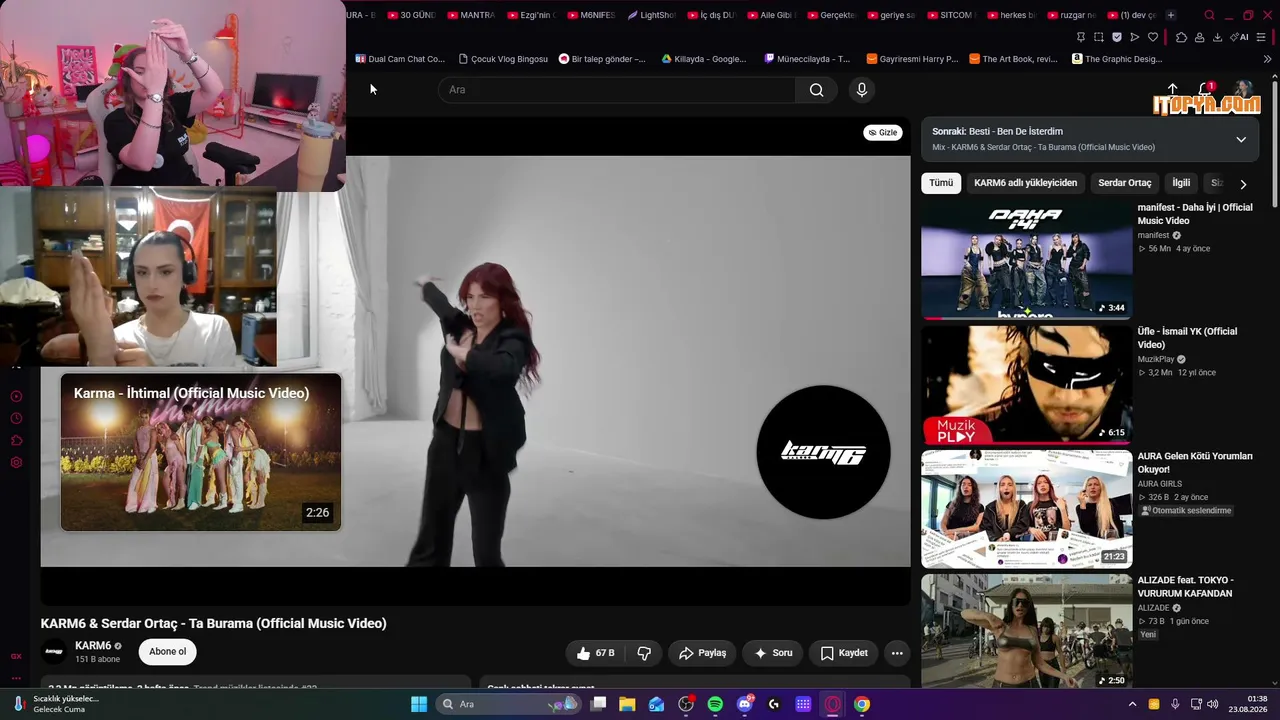
Task: Select the İlgili filter chip
Action: [x=1181, y=183]
